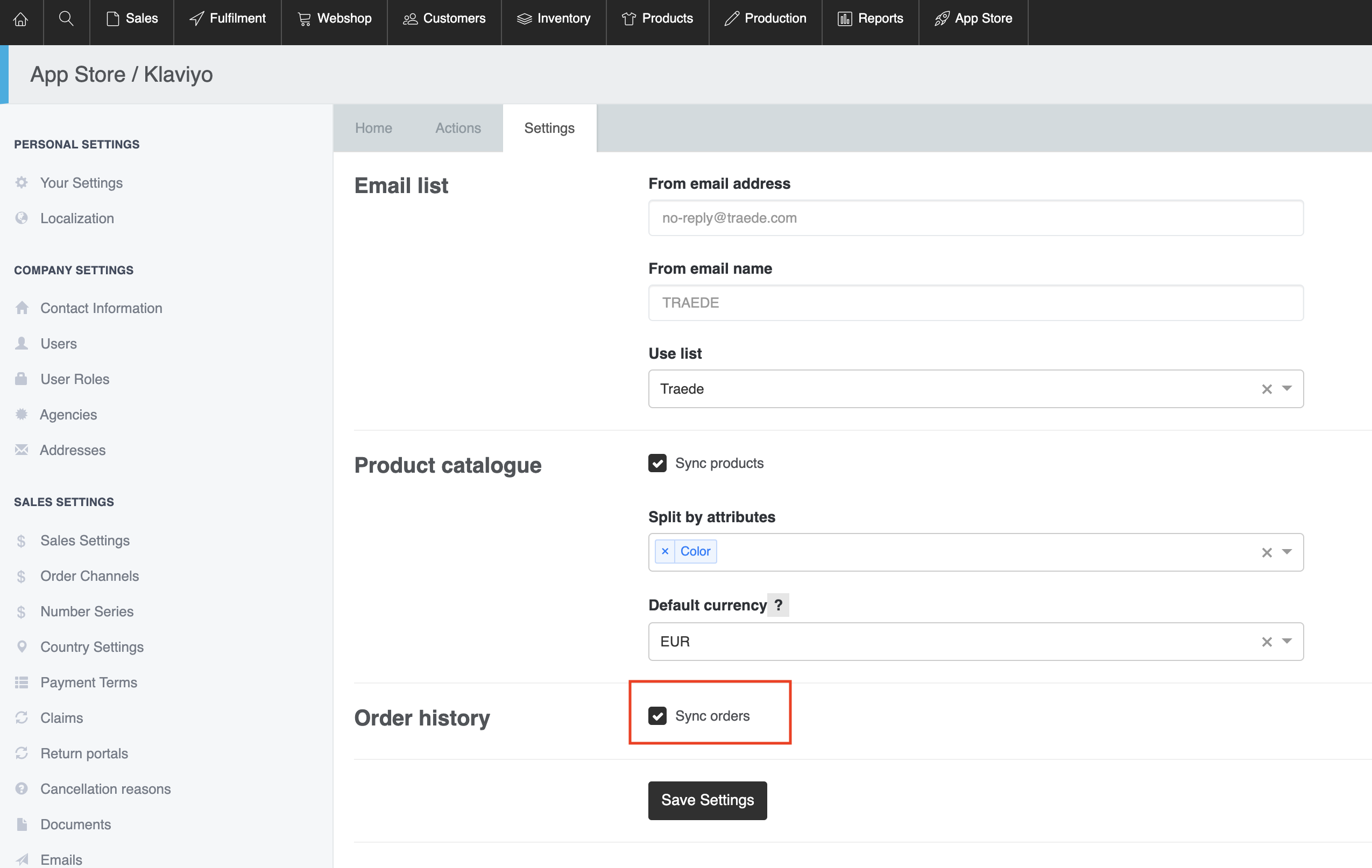Click the Inventory layers icon
Screen dimensions: 1372x868
(x=524, y=19)
